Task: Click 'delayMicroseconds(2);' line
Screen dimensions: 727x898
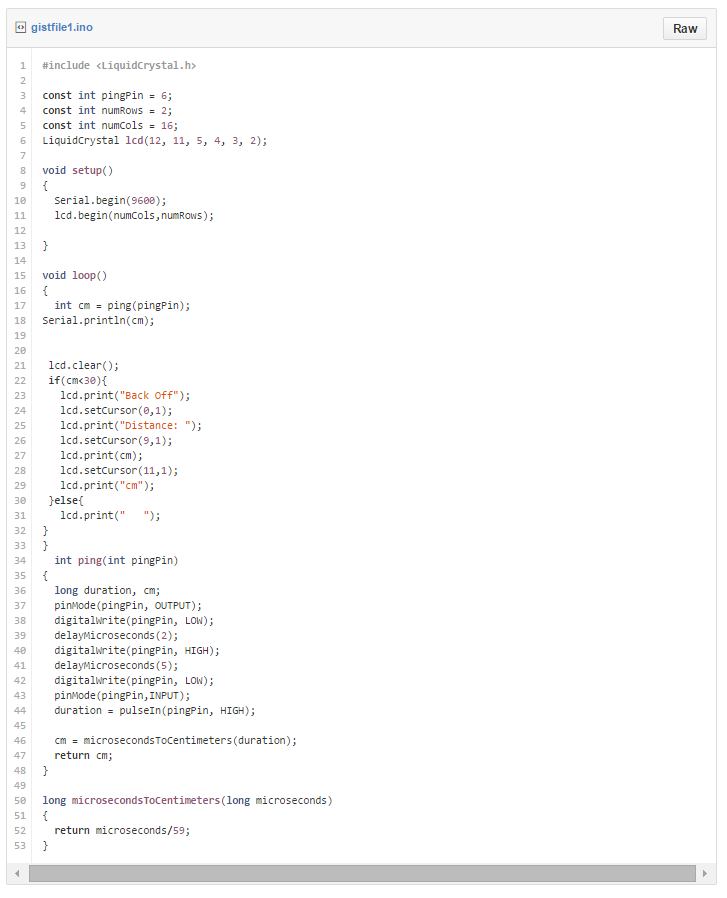Action: [116, 636]
